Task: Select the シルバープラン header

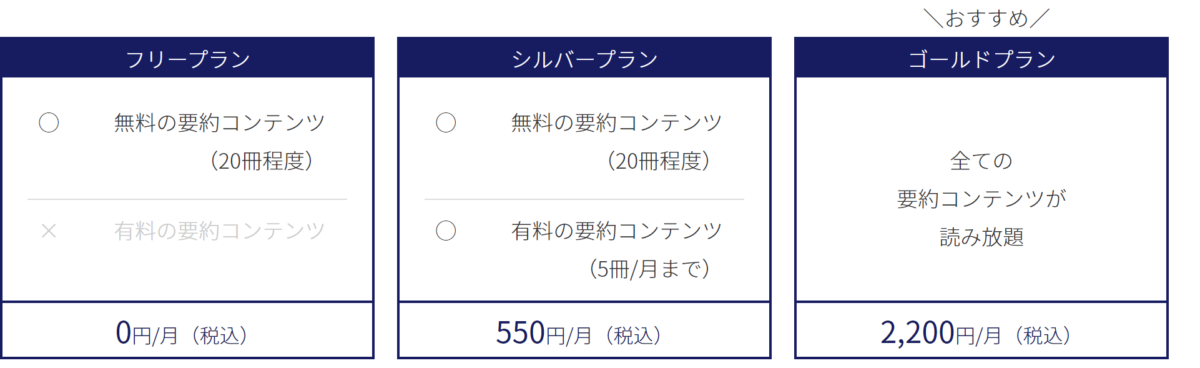Action: [584, 58]
